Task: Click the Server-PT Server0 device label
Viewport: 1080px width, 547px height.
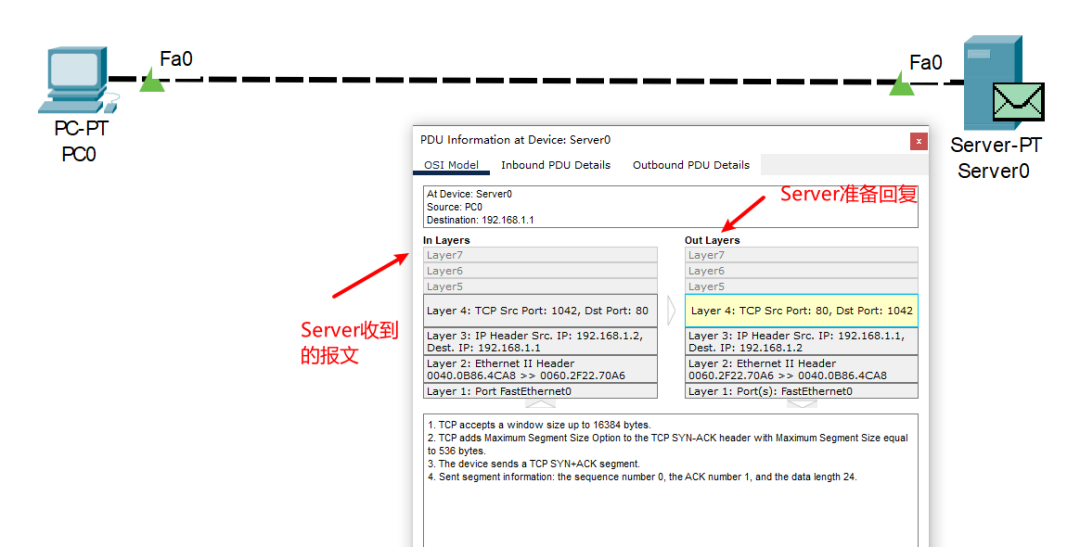Action: click(x=995, y=158)
